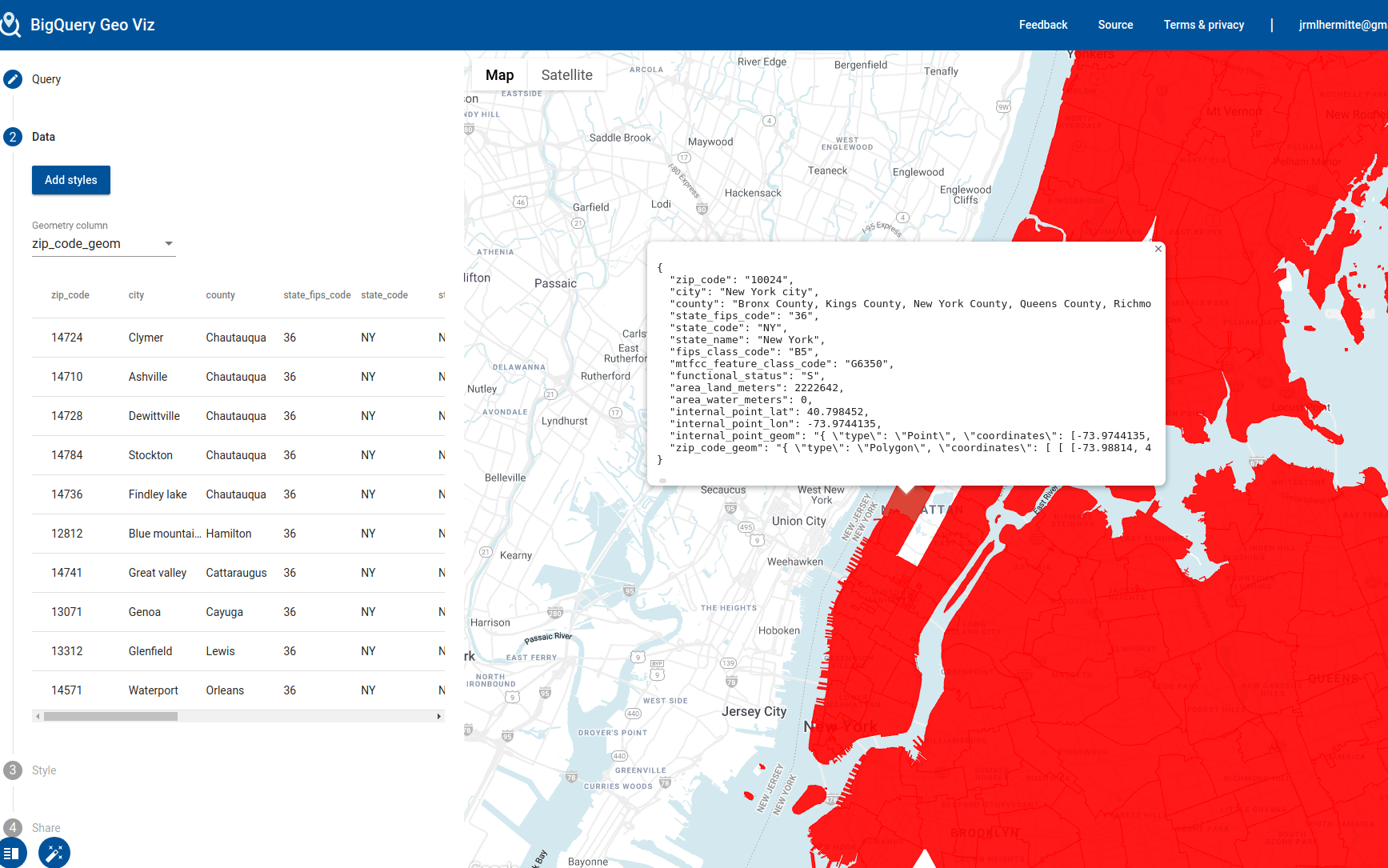Click the Jersey City map label

[x=754, y=711]
